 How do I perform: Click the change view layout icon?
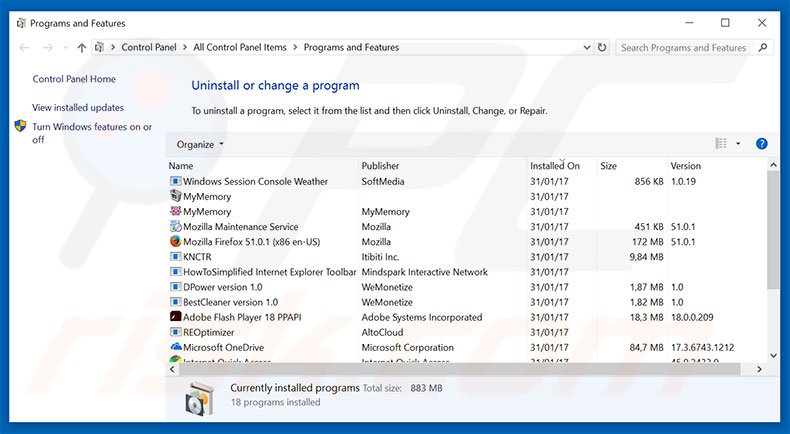point(721,144)
